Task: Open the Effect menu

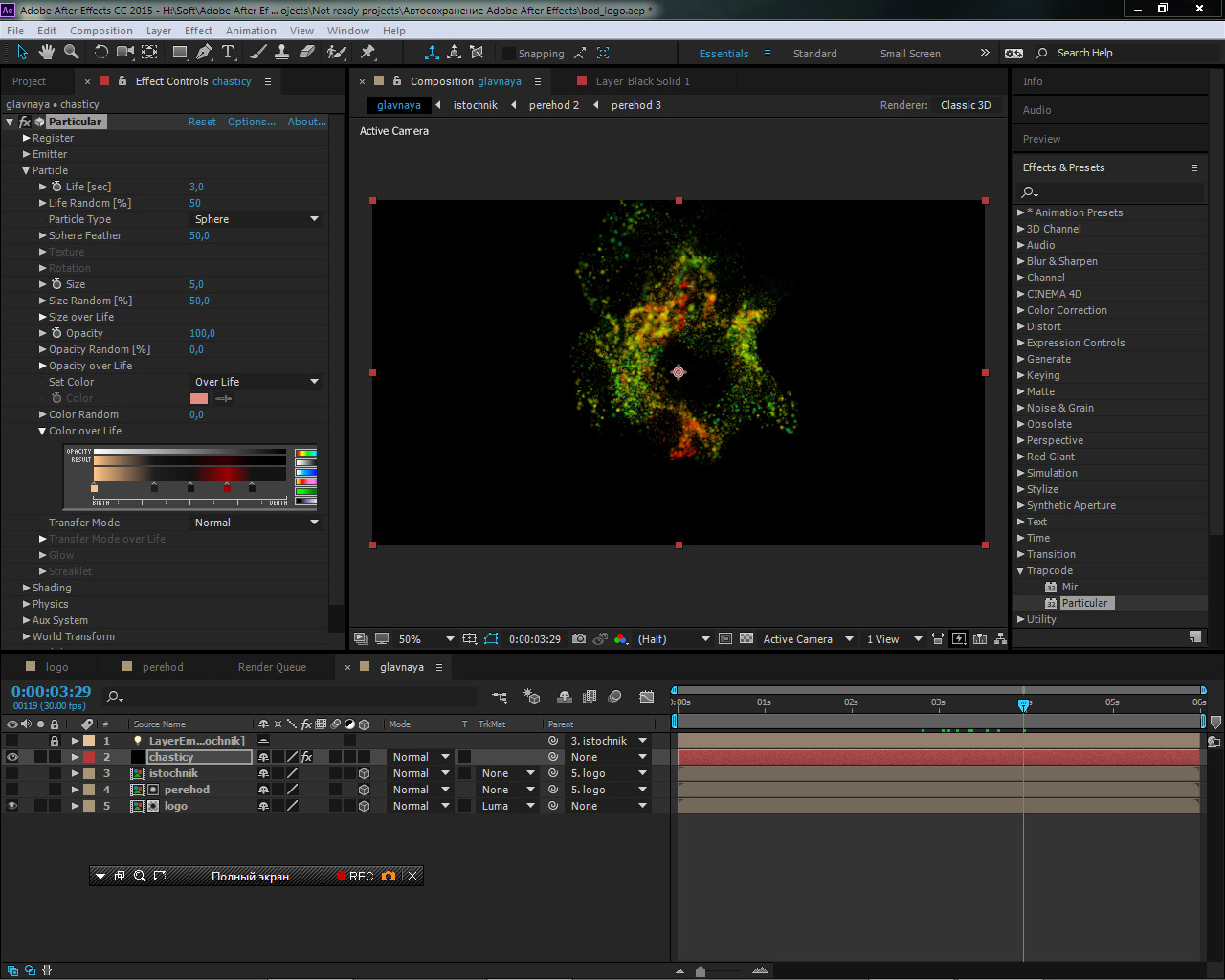Action: click(x=198, y=31)
